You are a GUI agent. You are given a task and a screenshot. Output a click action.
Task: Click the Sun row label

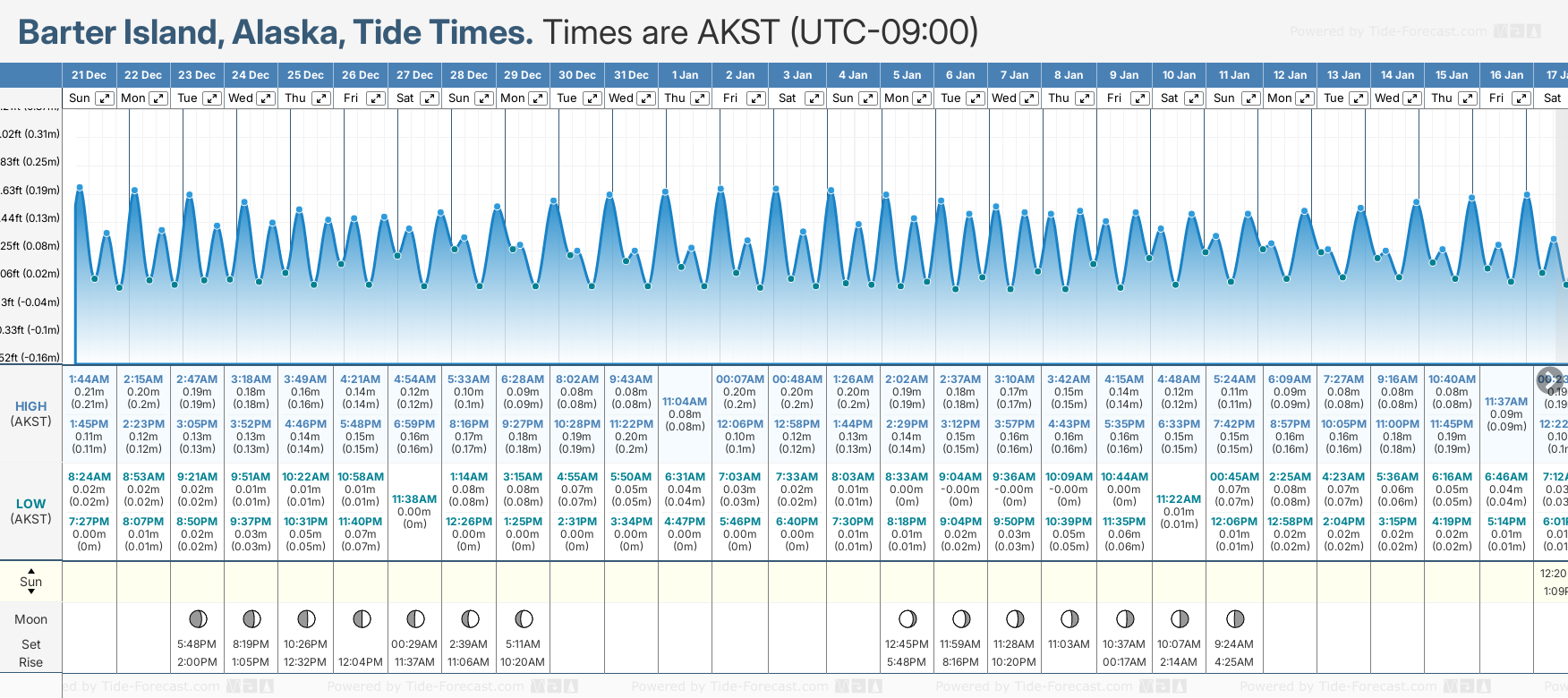[31, 582]
